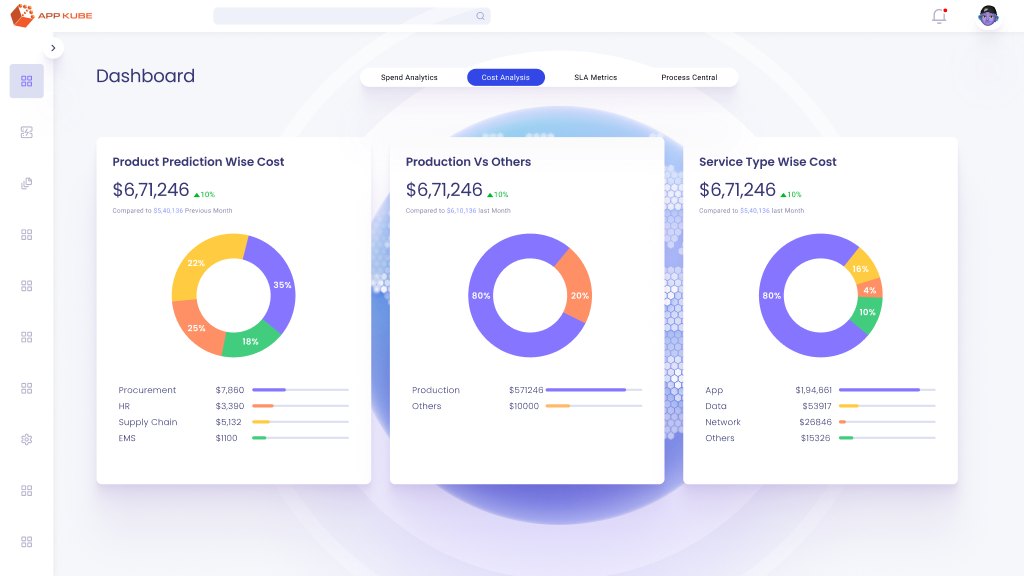This screenshot has height=576, width=1024.
Task: Click the App Kube logo
Action: click(52, 16)
